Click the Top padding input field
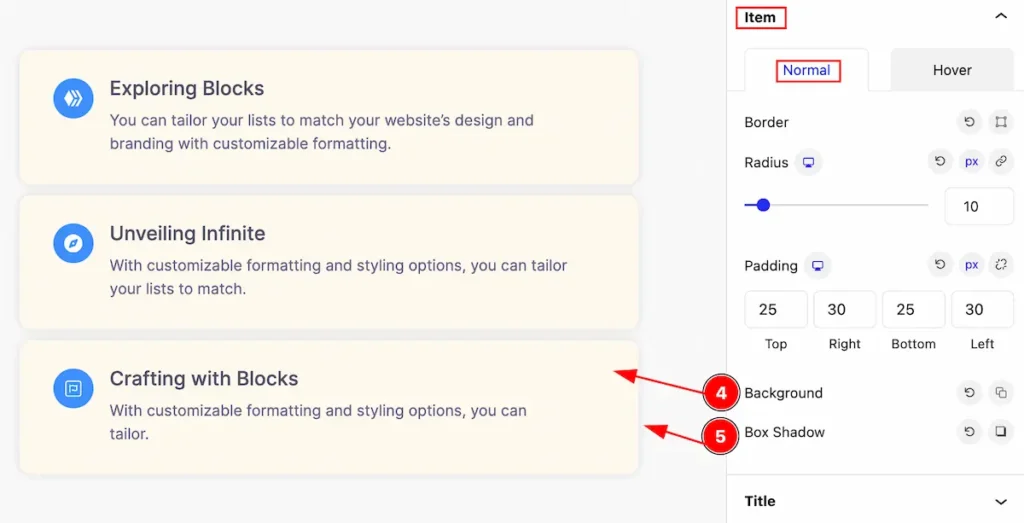 [x=776, y=309]
